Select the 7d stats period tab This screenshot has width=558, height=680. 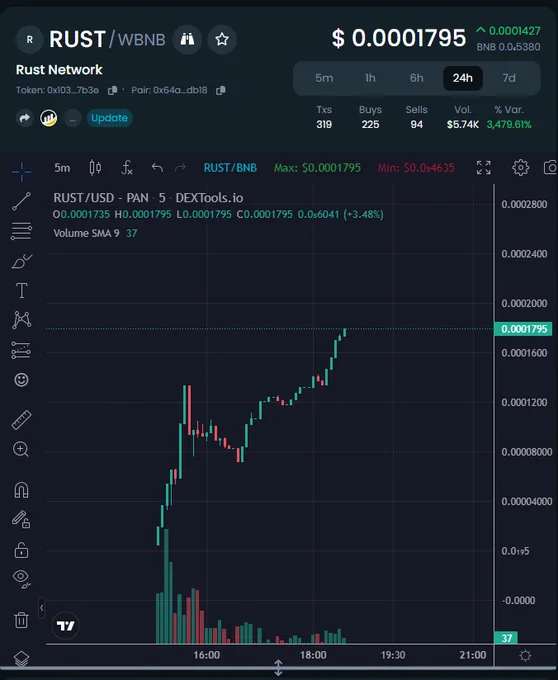[x=509, y=78]
